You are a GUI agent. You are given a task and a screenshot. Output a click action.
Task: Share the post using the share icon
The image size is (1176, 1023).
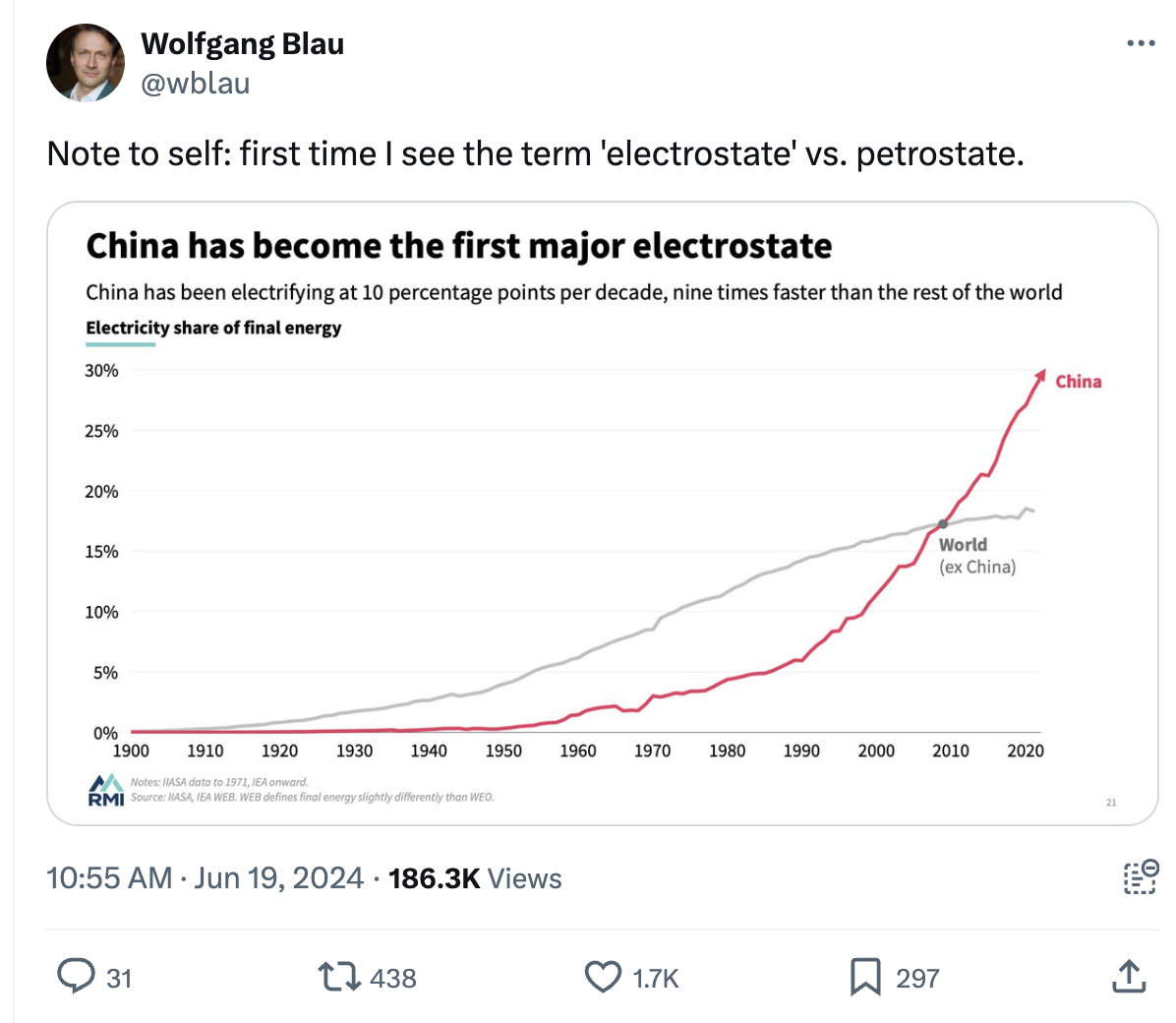click(x=1129, y=977)
